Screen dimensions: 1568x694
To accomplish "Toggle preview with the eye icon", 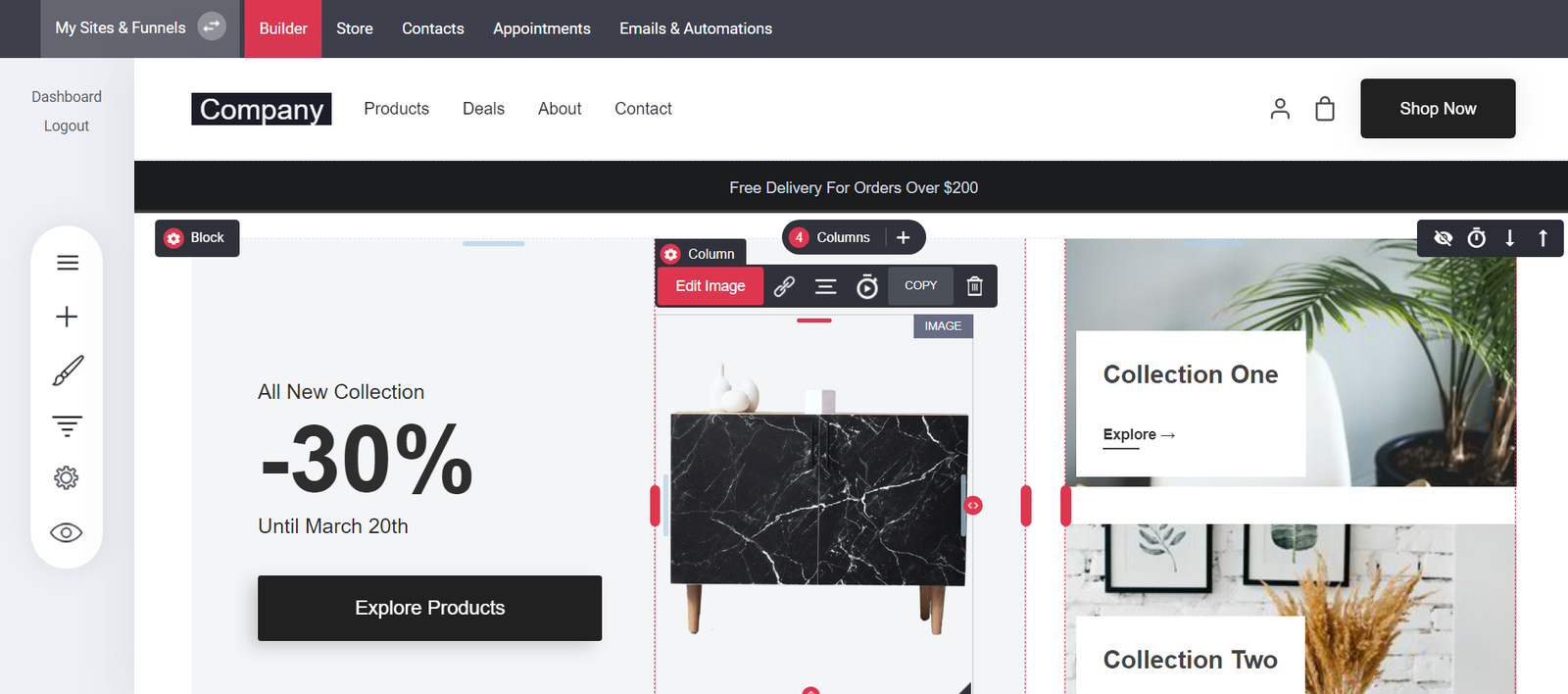I will pos(67,532).
